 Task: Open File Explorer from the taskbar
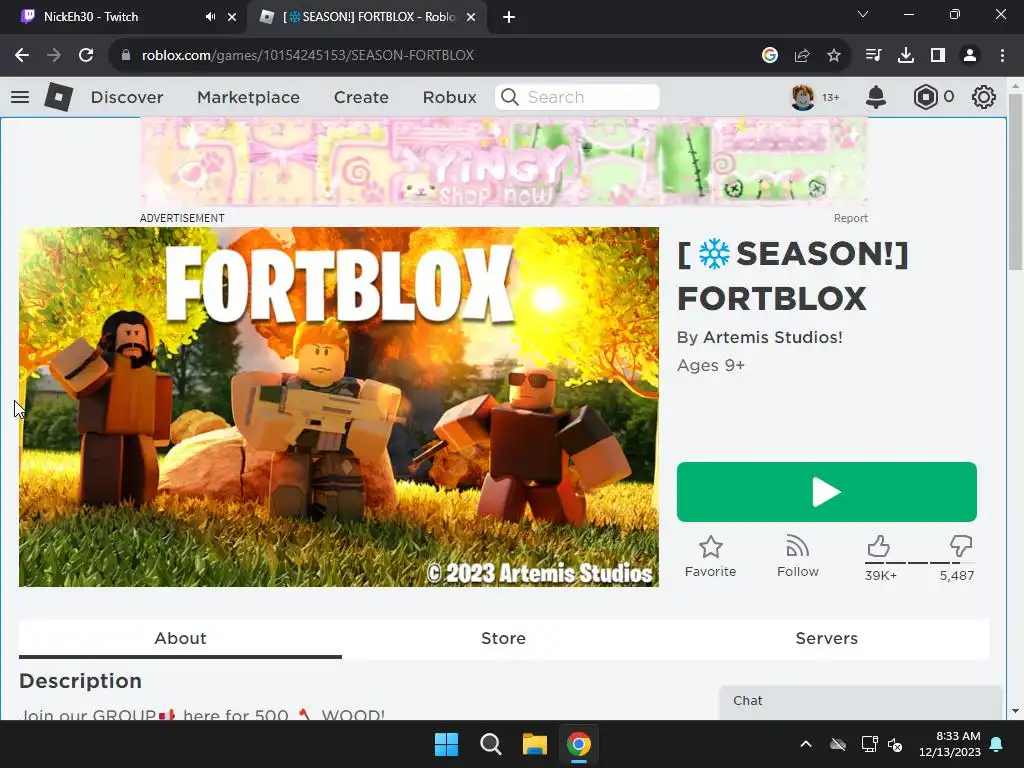pos(535,744)
